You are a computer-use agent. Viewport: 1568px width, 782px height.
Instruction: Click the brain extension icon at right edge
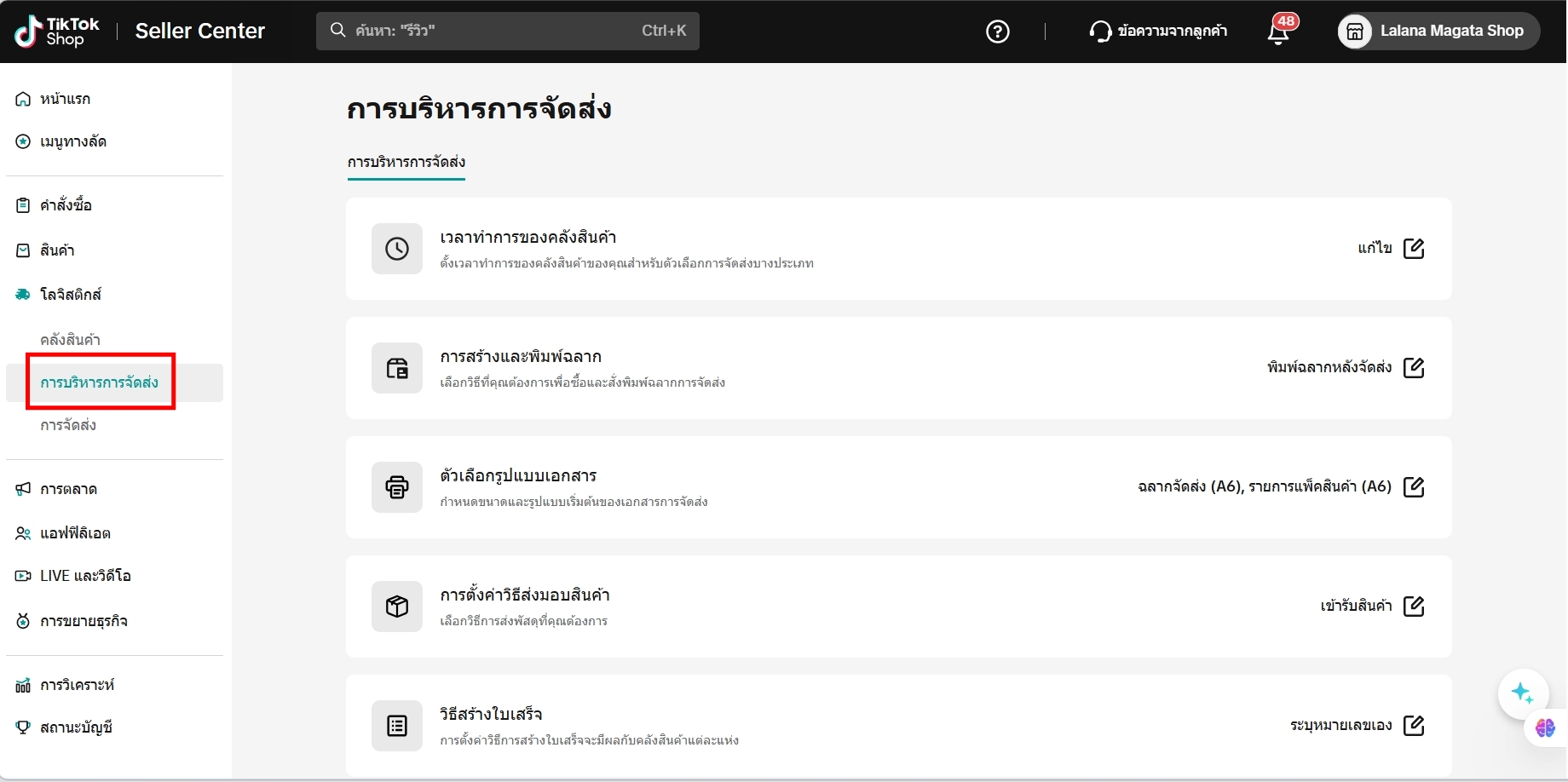tap(1545, 727)
